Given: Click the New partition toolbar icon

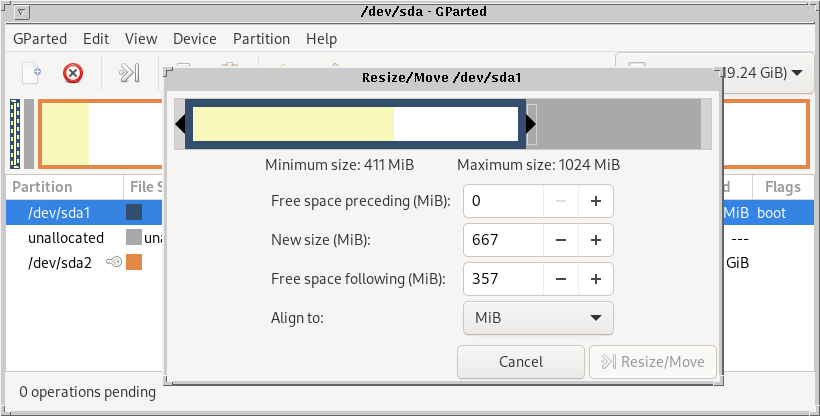Looking at the screenshot, I should (31, 73).
